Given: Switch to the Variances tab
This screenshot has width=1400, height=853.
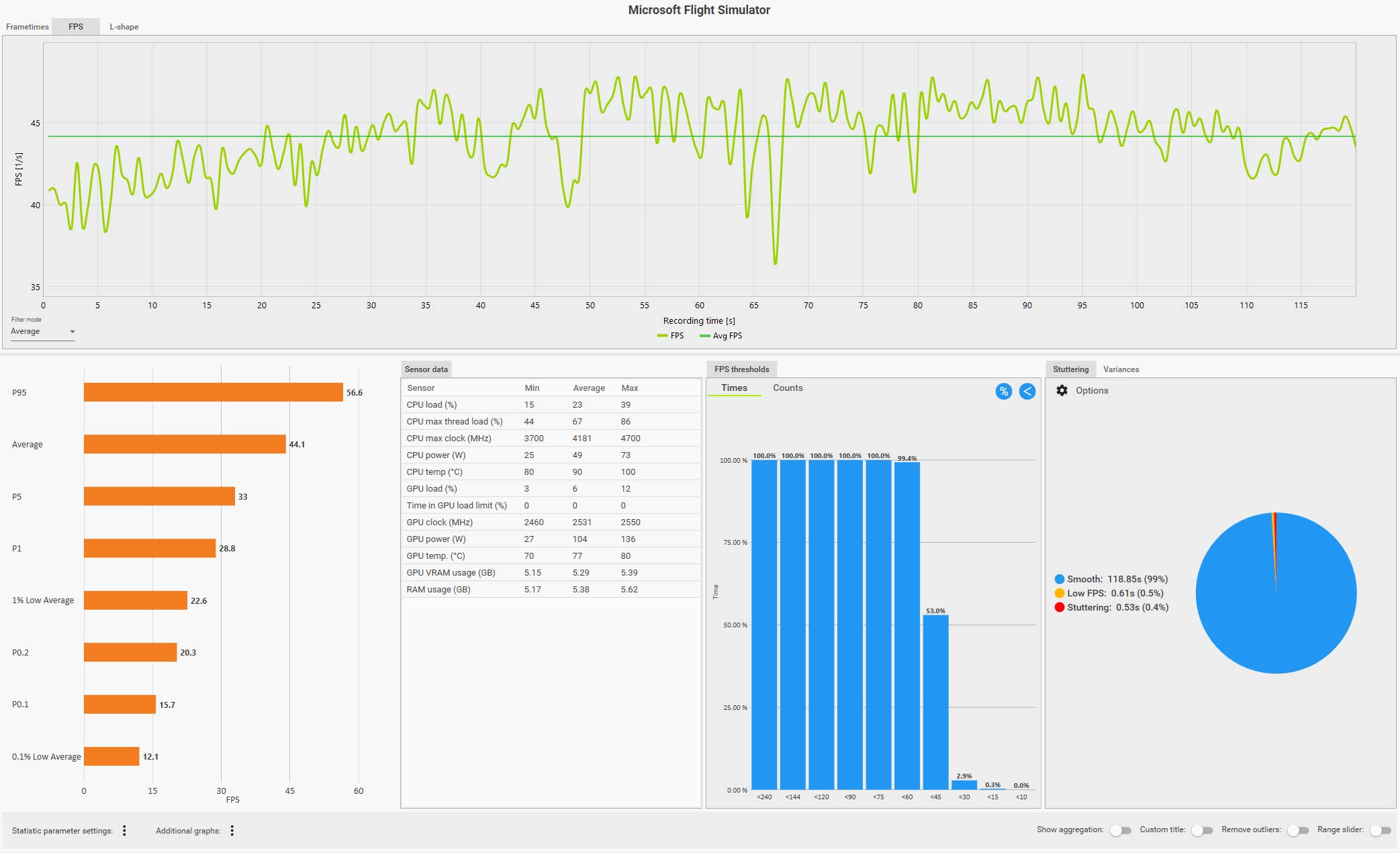Looking at the screenshot, I should coord(1121,369).
